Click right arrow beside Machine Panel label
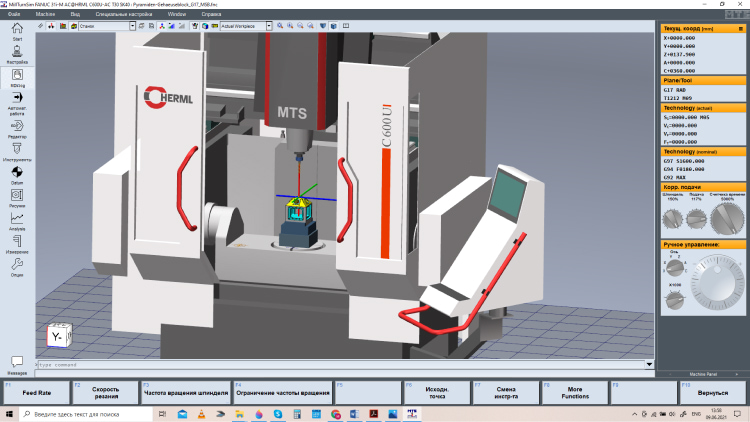The width and height of the screenshot is (750, 422). pos(737,374)
